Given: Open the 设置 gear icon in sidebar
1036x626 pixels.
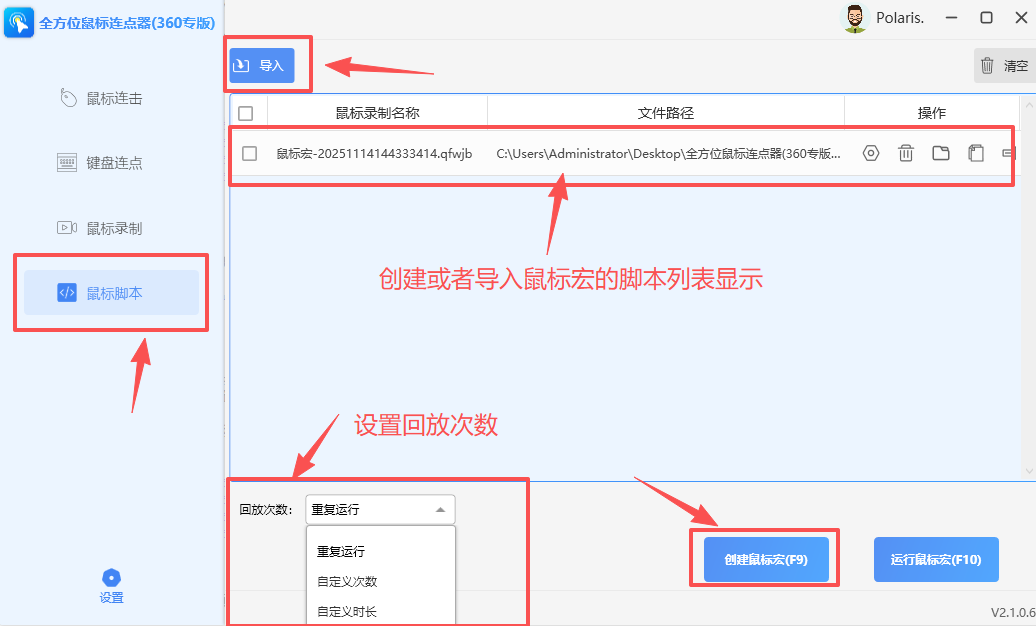Looking at the screenshot, I should point(111,579).
